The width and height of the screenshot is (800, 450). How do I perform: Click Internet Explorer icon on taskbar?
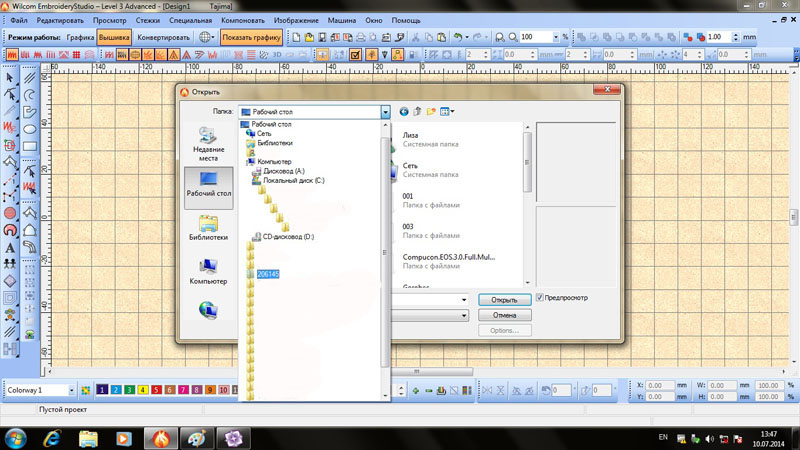(53, 437)
